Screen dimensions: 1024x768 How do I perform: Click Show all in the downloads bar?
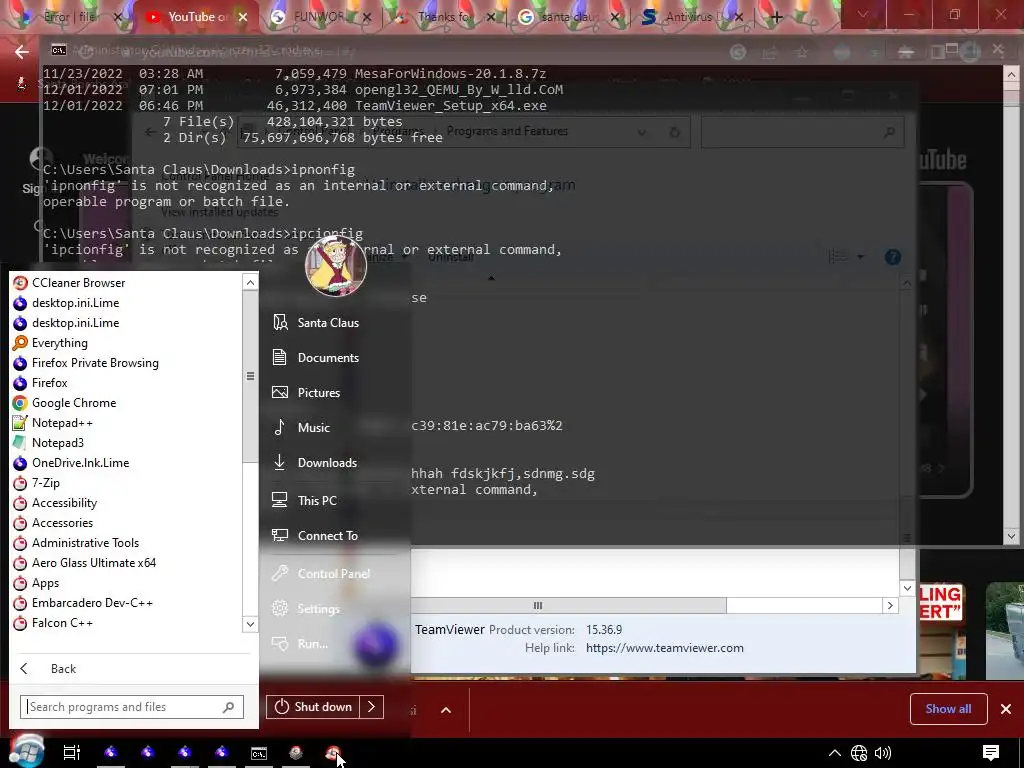point(948,709)
